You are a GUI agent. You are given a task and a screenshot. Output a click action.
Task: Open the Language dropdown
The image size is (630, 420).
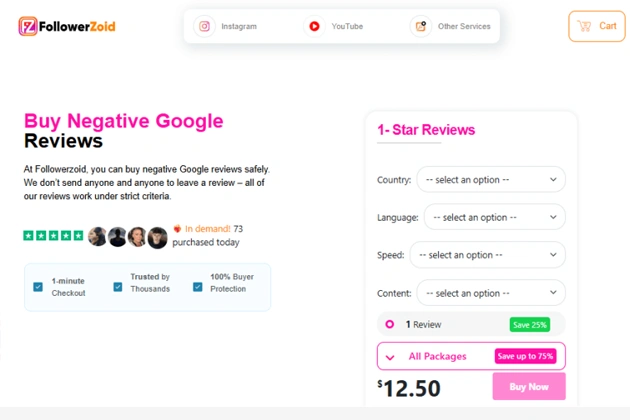coord(495,217)
